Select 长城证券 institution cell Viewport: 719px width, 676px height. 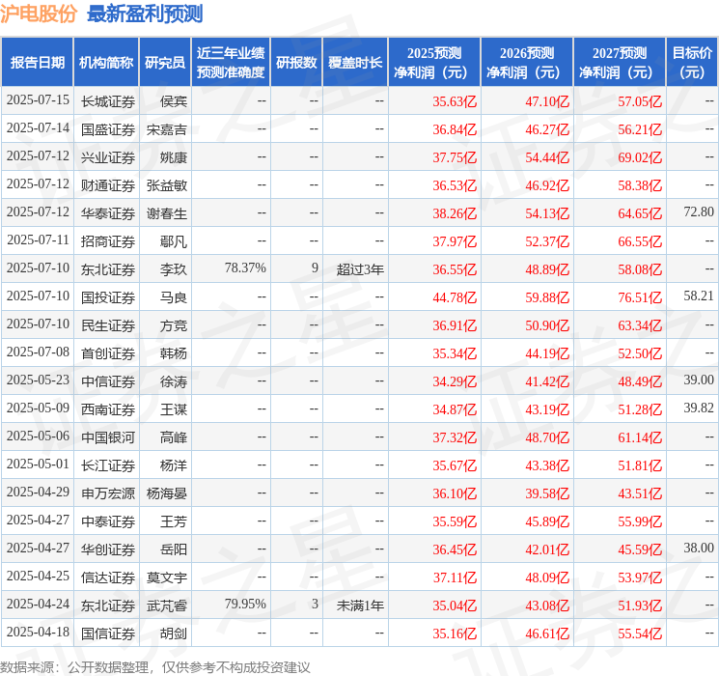pyautogui.click(x=108, y=101)
